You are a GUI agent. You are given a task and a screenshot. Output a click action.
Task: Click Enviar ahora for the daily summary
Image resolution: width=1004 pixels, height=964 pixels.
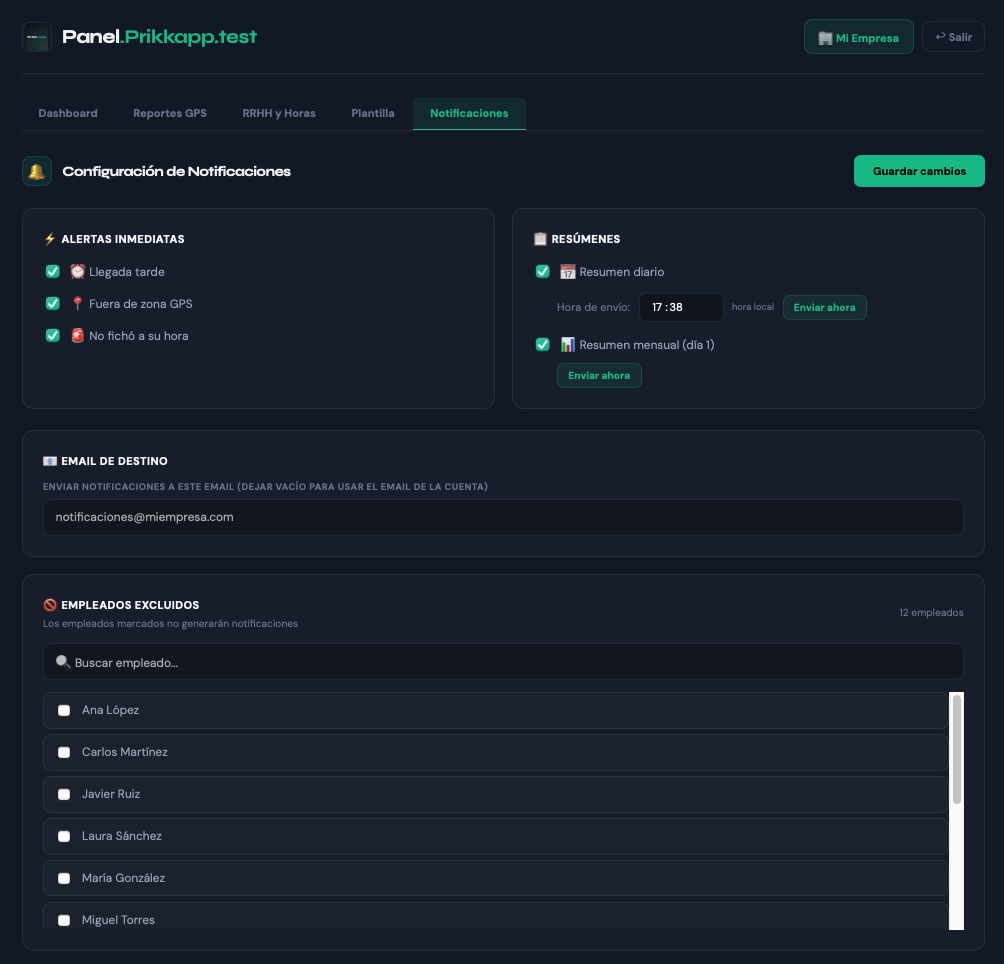pyautogui.click(x=824, y=308)
